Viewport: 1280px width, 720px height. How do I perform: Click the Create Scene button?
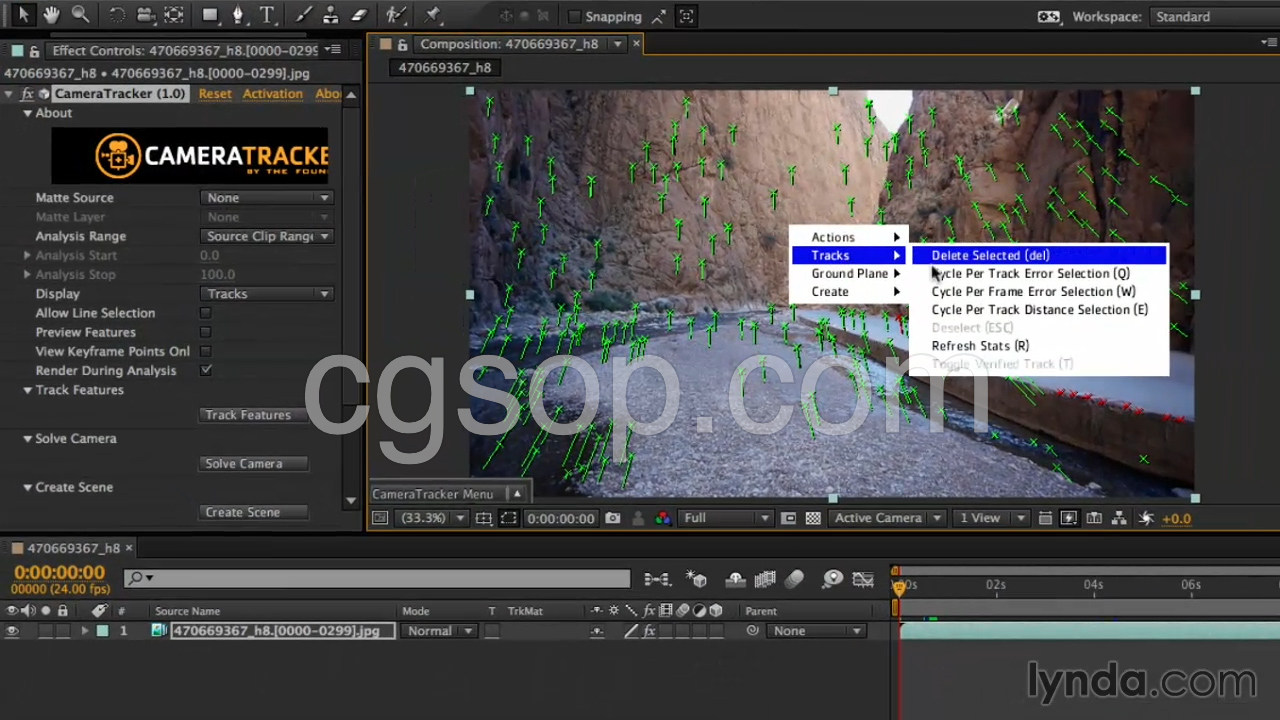click(x=254, y=512)
